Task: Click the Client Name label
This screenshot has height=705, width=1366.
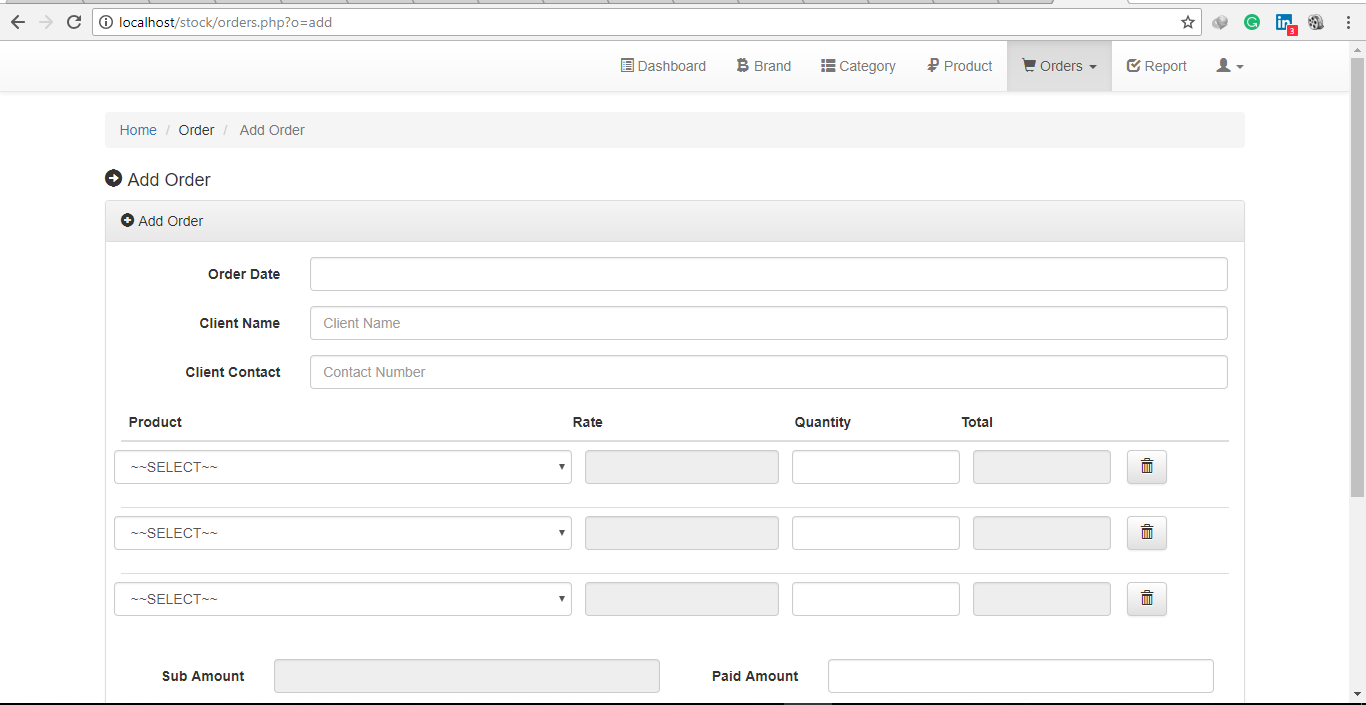Action: (240, 323)
